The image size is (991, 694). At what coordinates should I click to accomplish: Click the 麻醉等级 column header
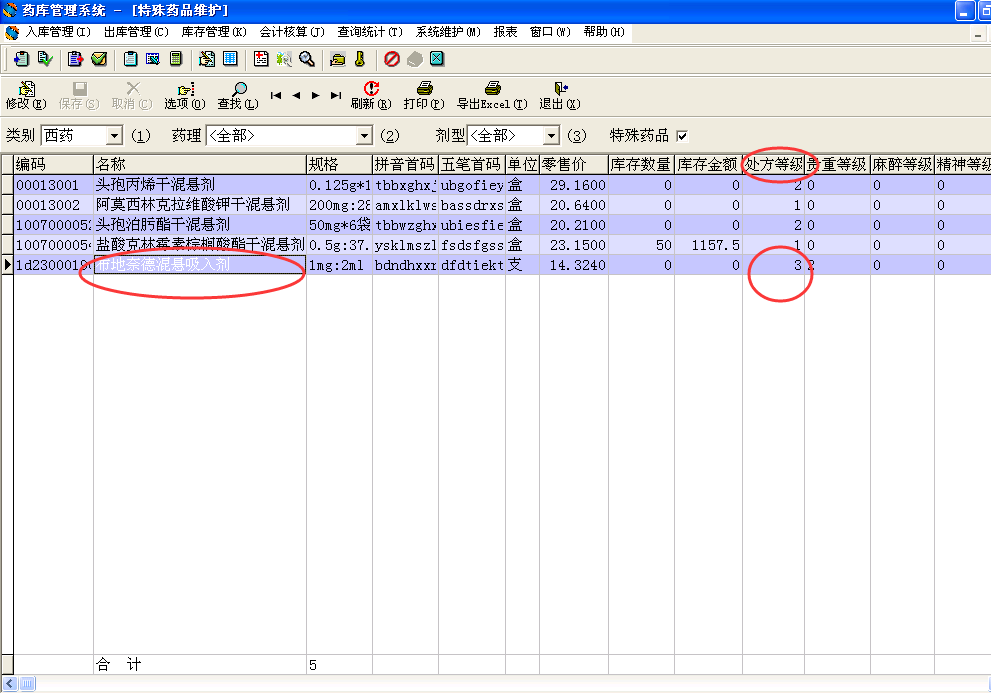[902, 165]
